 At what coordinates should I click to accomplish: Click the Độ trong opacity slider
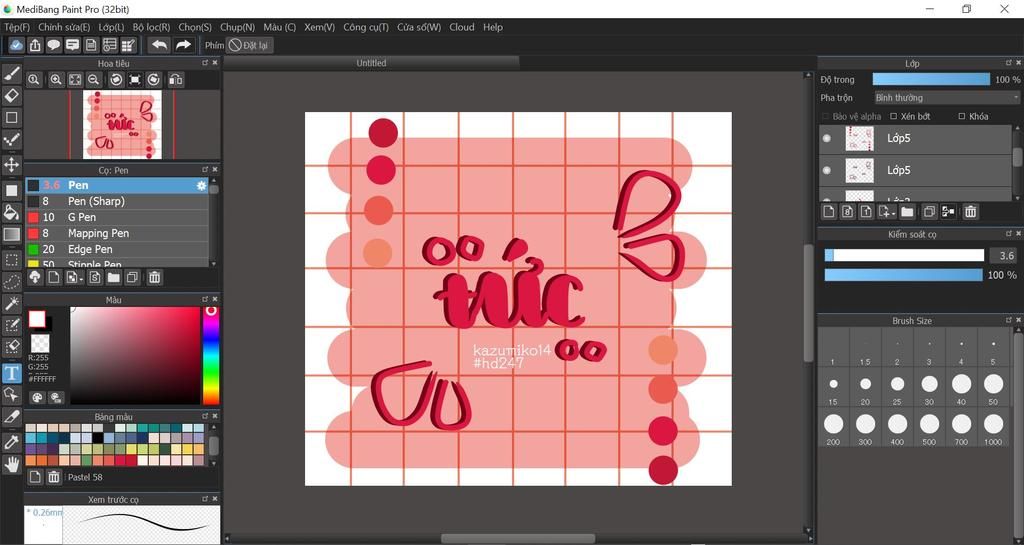[x=931, y=80]
